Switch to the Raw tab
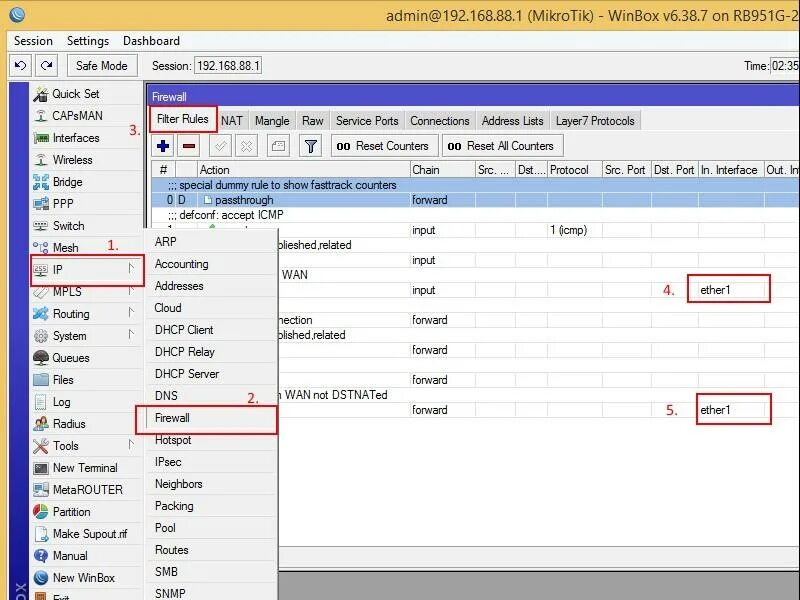800x600 pixels. pyautogui.click(x=313, y=121)
